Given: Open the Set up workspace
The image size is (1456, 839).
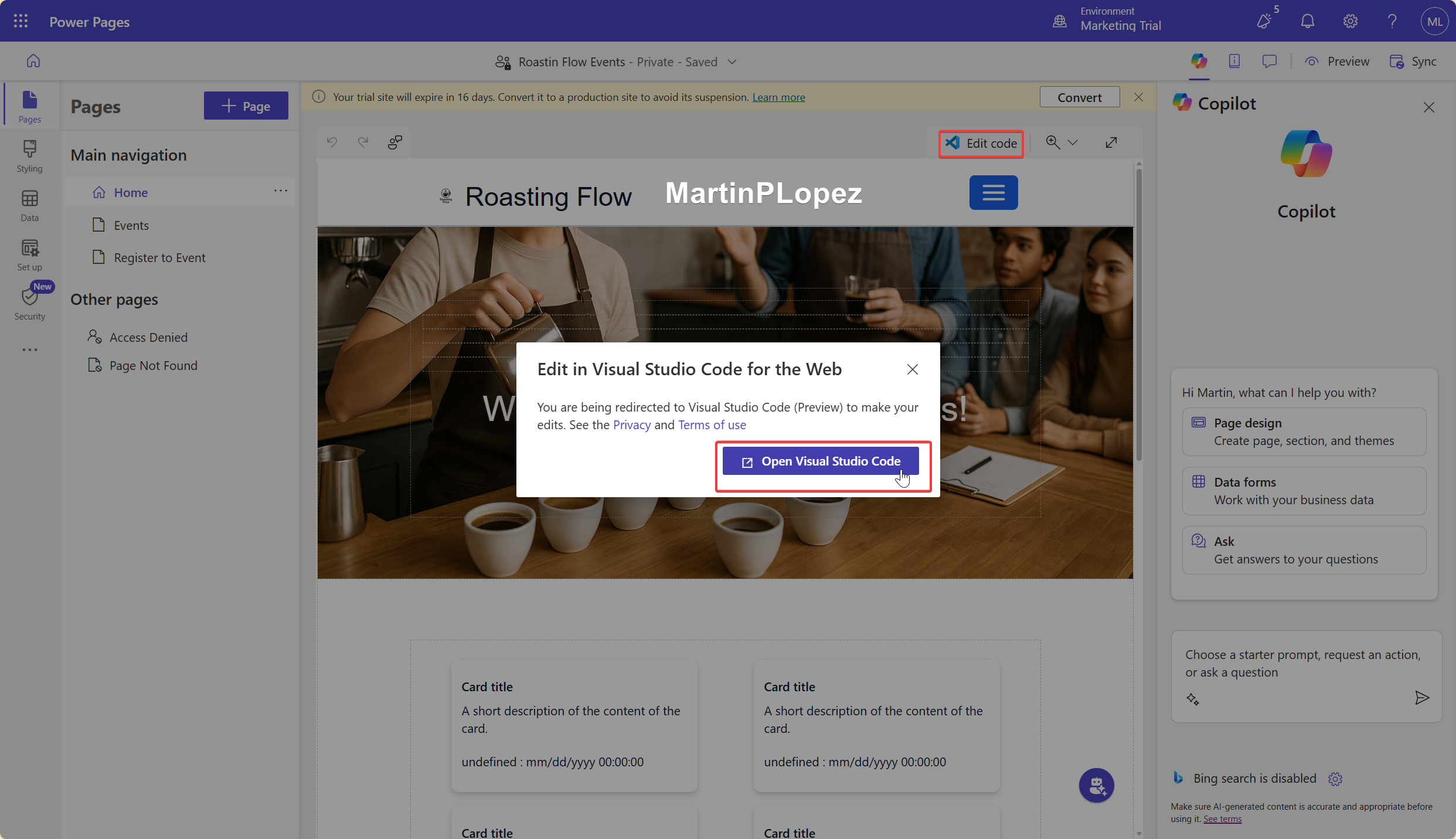Looking at the screenshot, I should tap(29, 253).
